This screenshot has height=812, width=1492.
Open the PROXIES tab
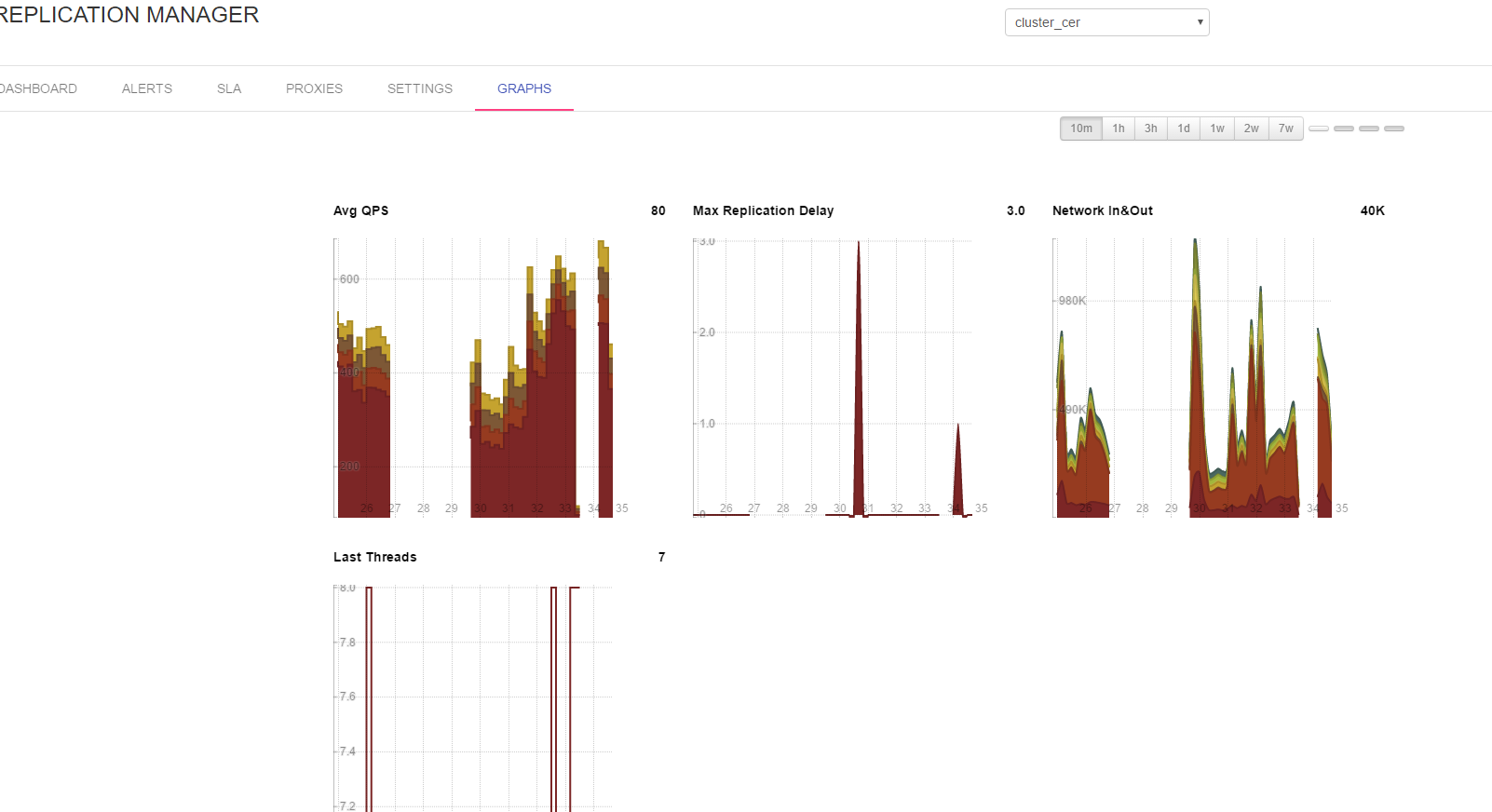tap(314, 88)
